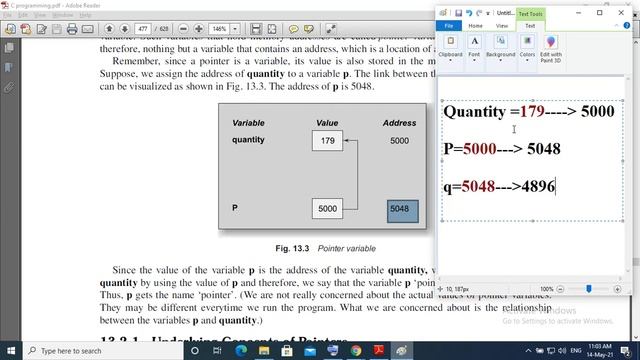The width and height of the screenshot is (640, 360).
Task: Open the zoom percentage dropdown arrow
Action: tap(235, 29)
